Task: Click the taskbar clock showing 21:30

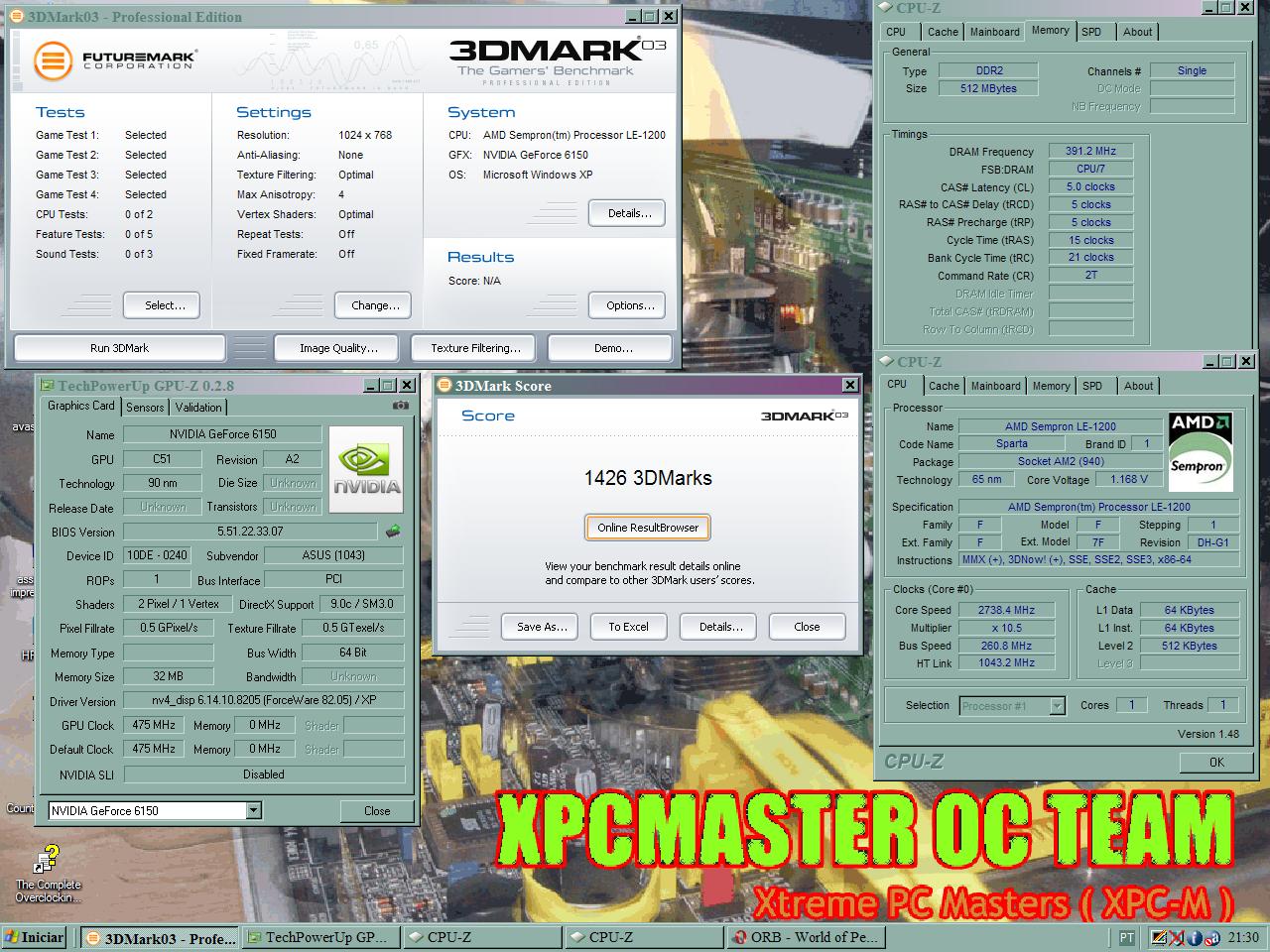Action: pyautogui.click(x=1243, y=937)
